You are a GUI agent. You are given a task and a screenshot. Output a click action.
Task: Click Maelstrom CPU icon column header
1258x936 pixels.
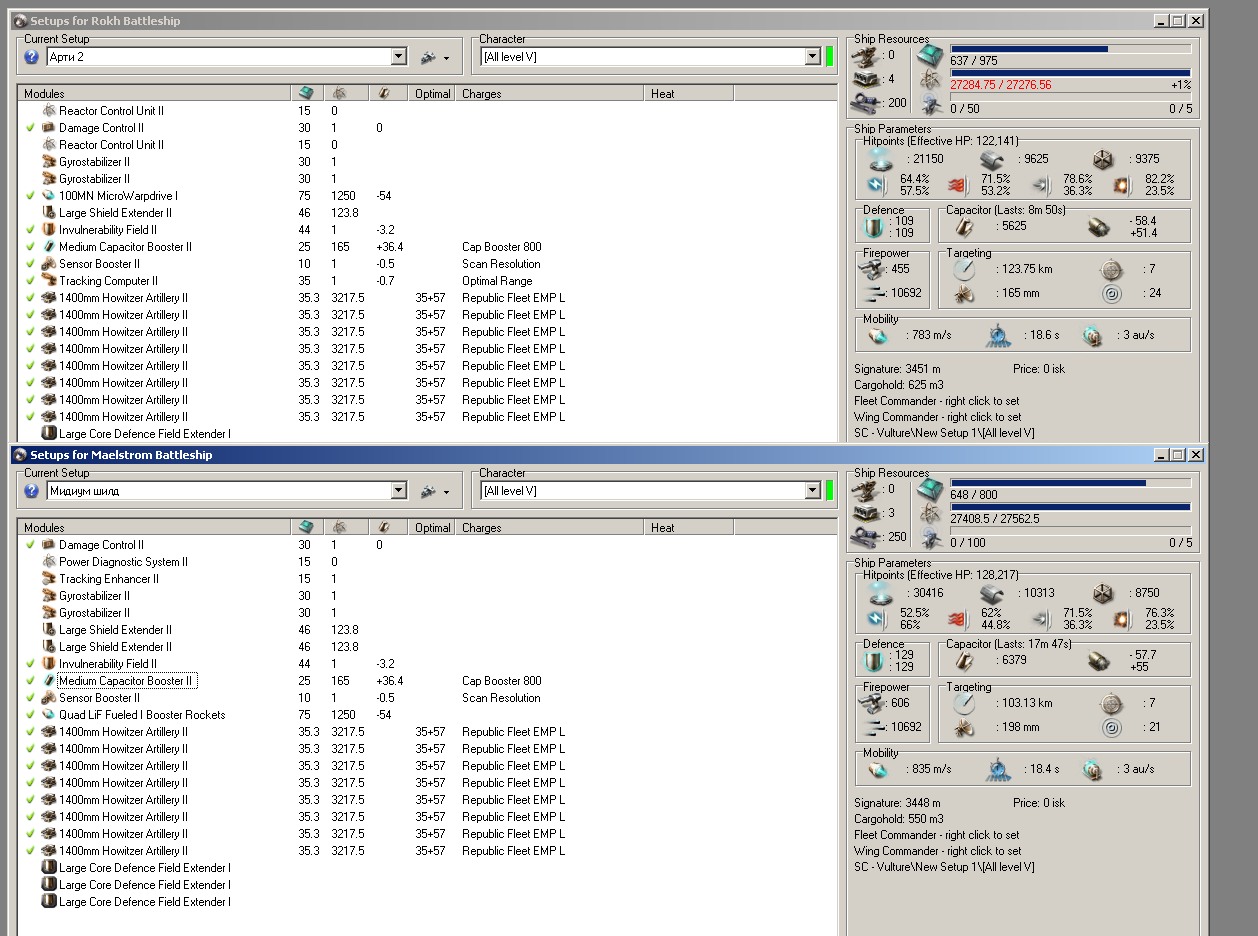(307, 527)
